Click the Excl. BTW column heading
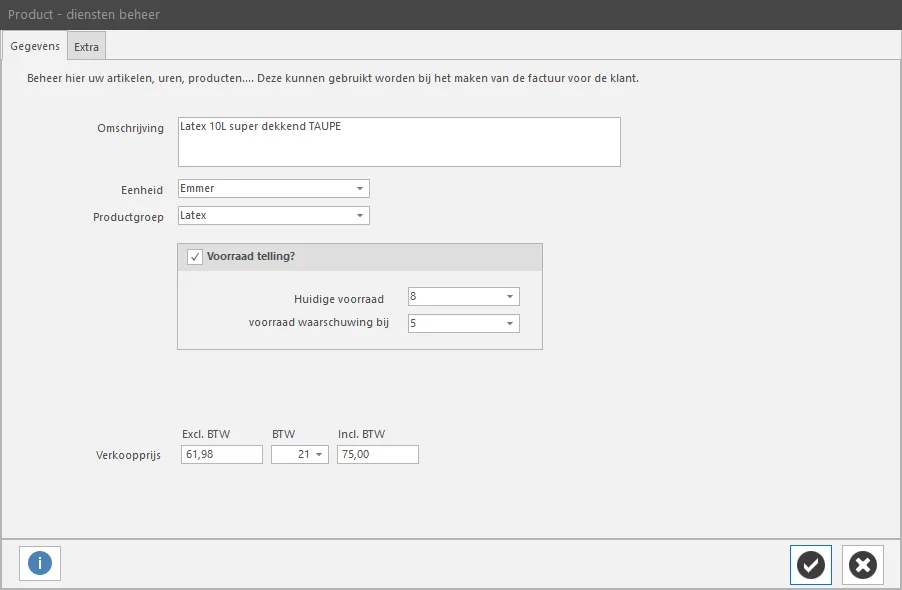902x590 pixels. click(x=206, y=434)
